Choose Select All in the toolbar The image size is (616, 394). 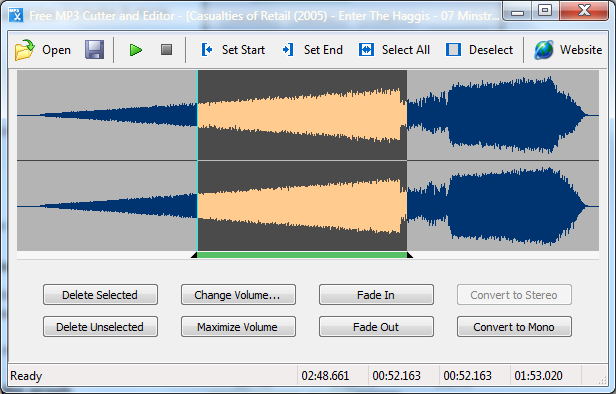click(394, 50)
